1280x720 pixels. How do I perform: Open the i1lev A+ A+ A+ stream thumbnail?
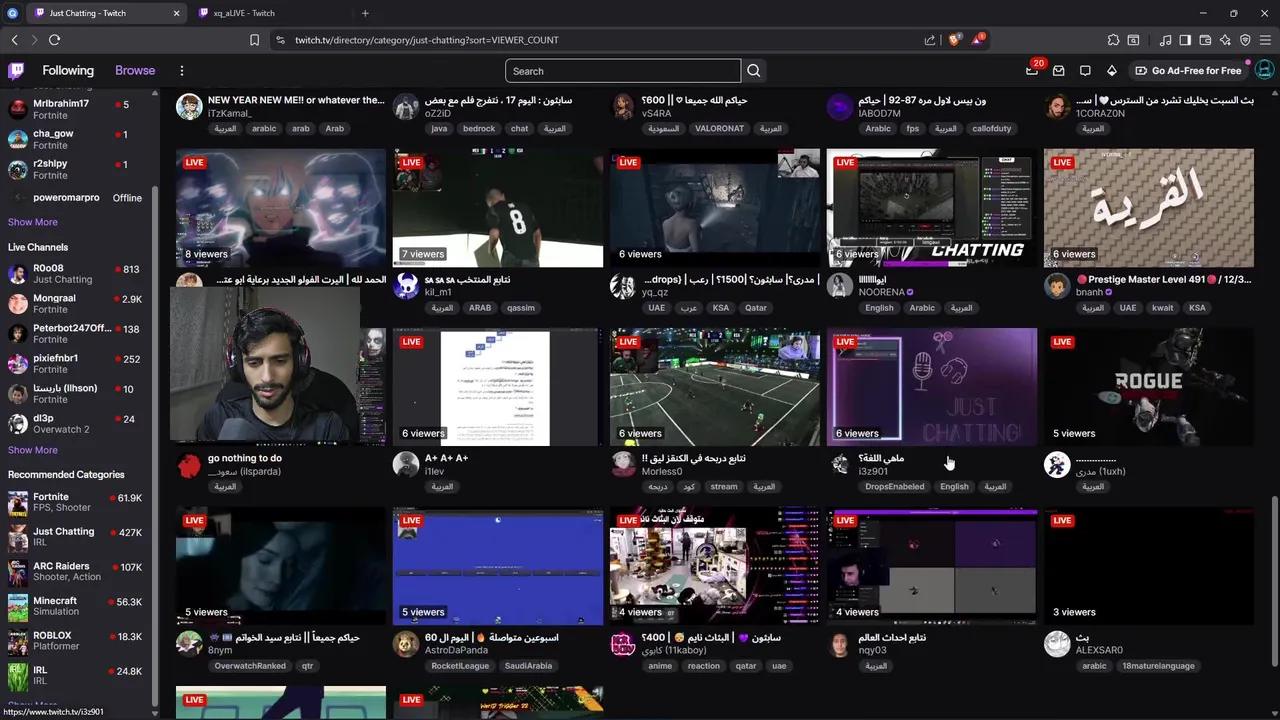[x=498, y=387]
